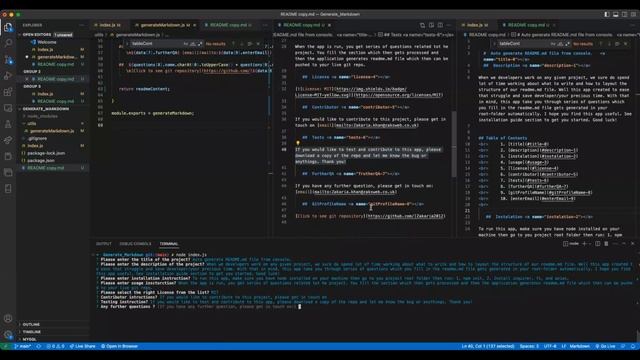Click the lightbulb code action icon
640x360 pixels.
298,143
